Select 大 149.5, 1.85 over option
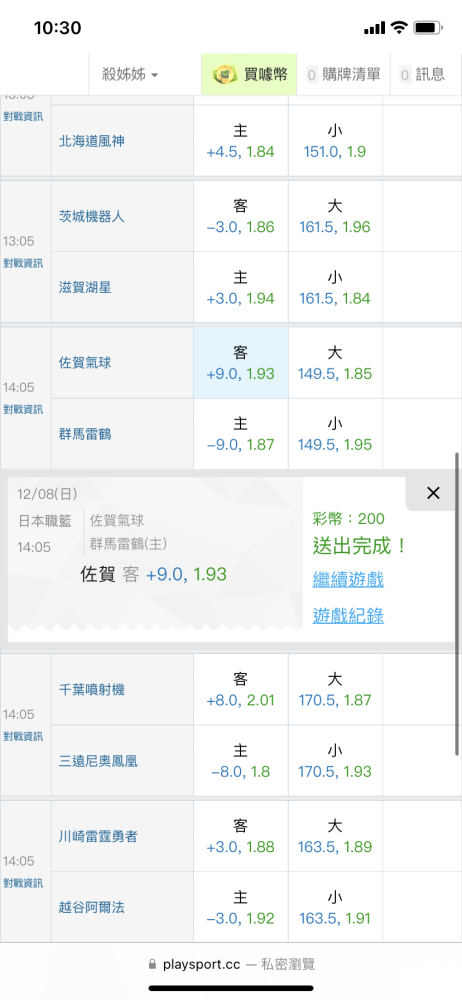 (x=335, y=363)
